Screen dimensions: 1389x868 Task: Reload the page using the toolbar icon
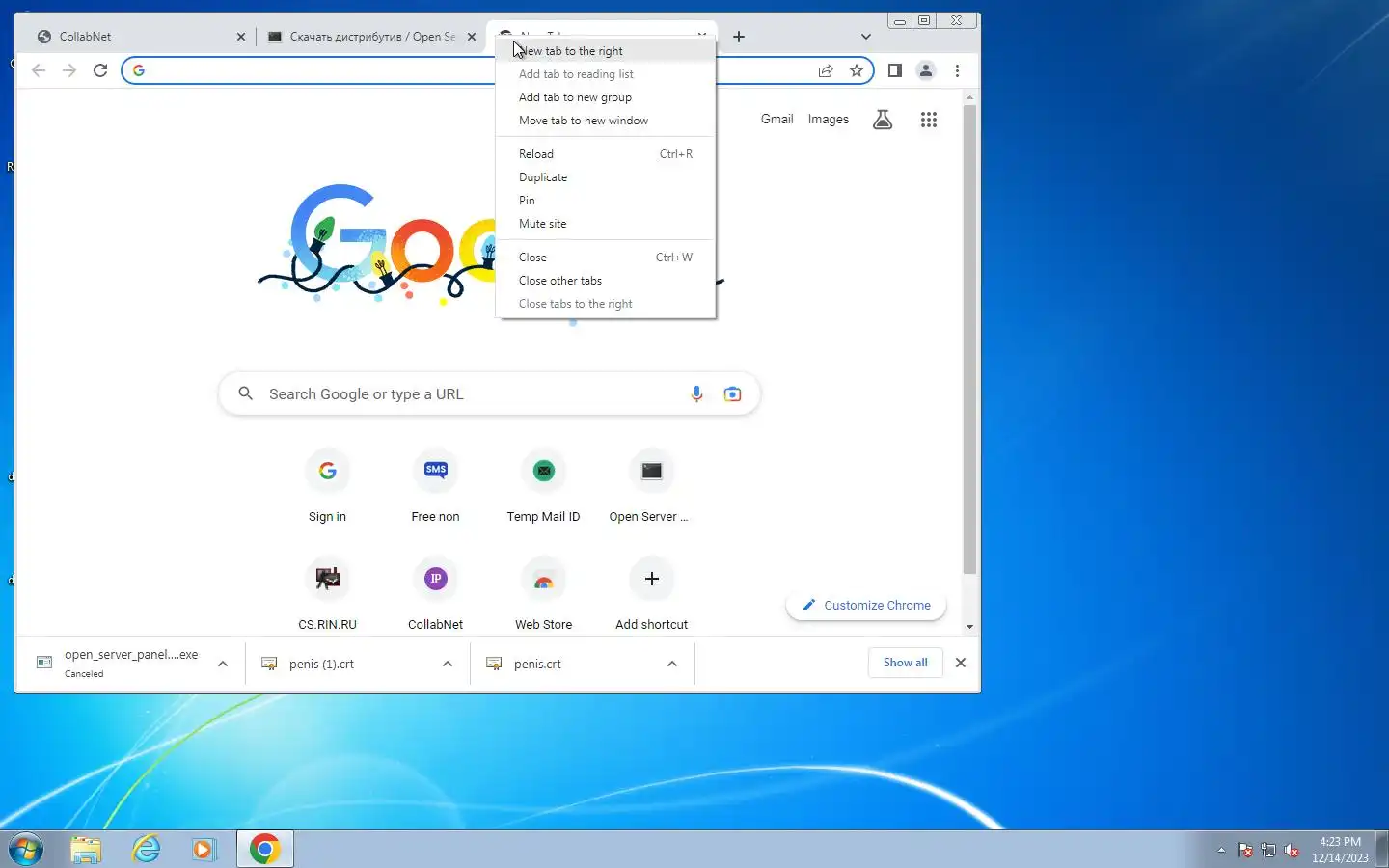point(100,70)
